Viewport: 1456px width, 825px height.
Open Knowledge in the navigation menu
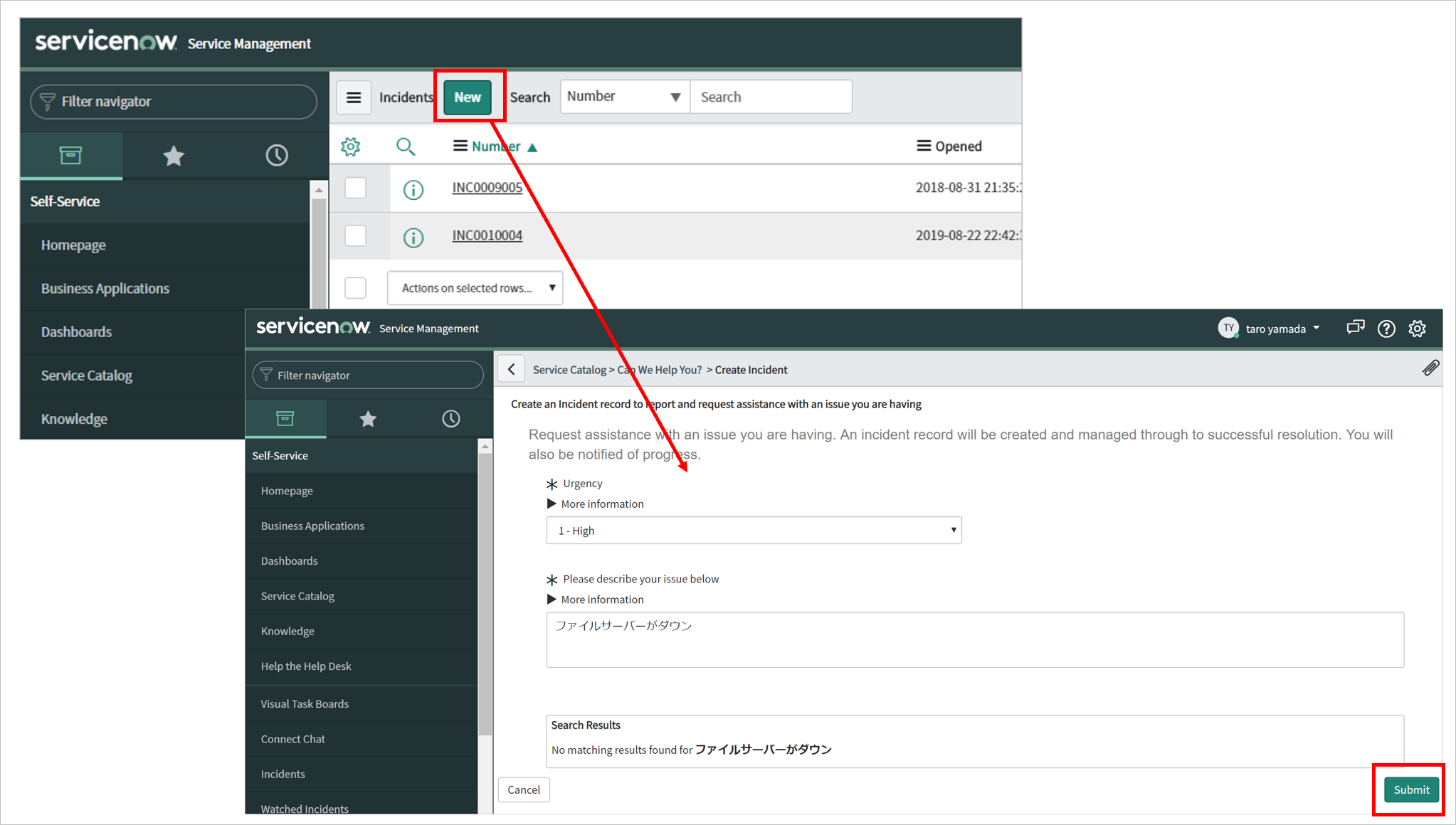tap(74, 418)
